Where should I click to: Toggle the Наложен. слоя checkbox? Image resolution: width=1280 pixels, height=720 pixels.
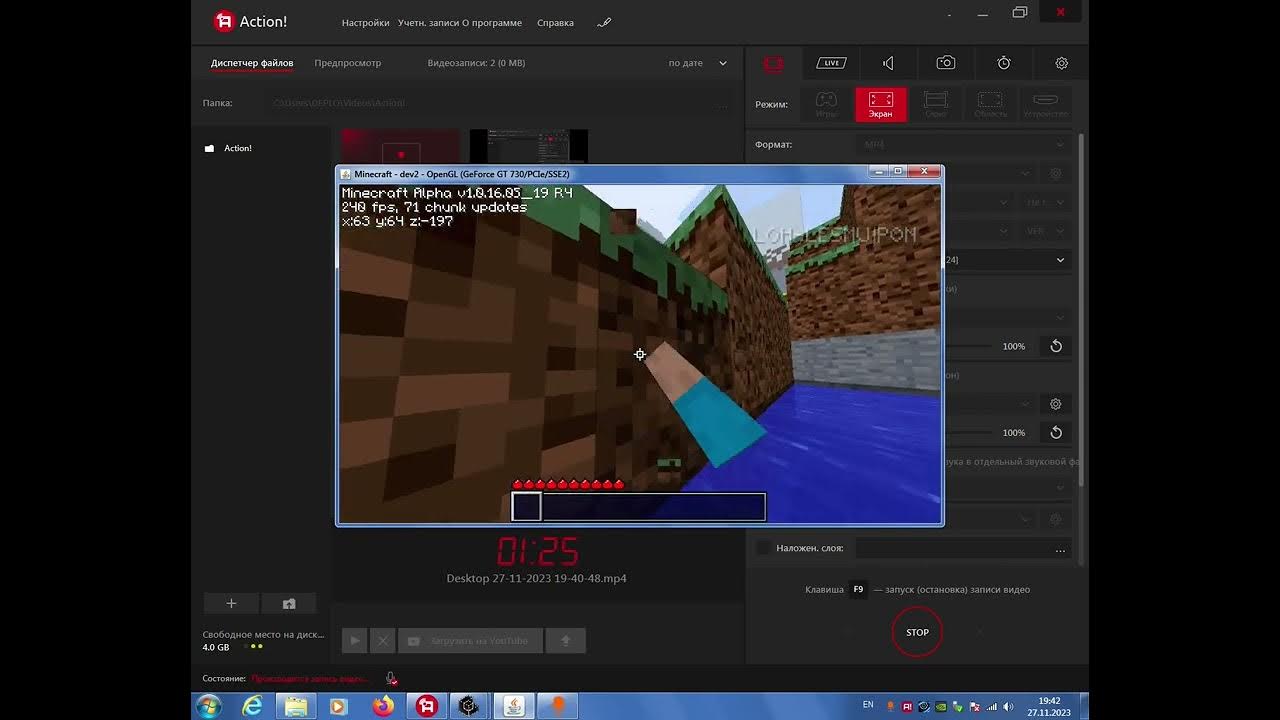(x=764, y=548)
